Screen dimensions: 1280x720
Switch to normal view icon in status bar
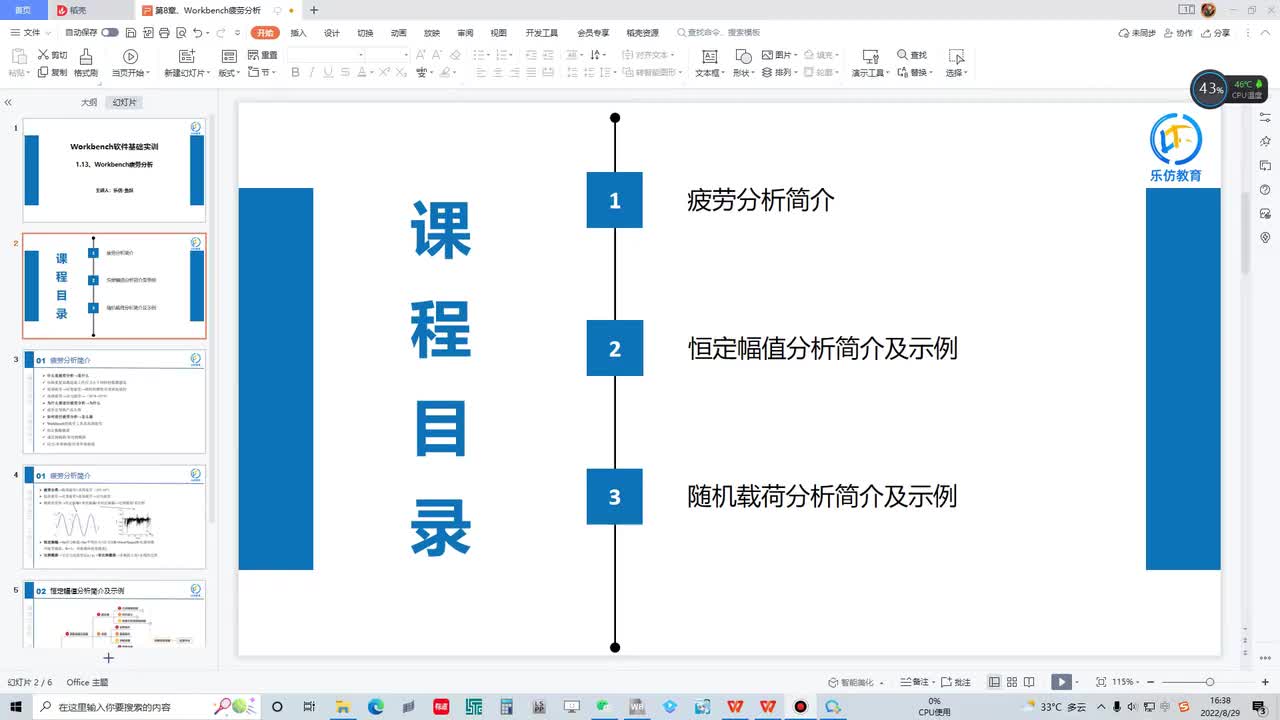[x=994, y=682]
